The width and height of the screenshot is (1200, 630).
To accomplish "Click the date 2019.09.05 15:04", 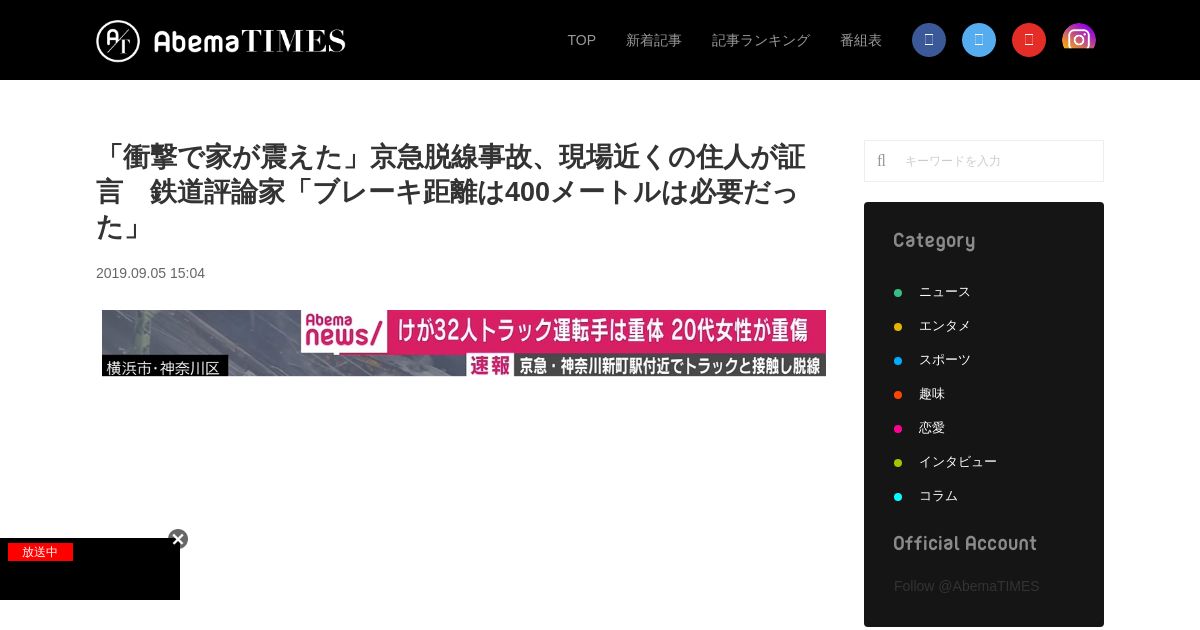I will click(x=150, y=273).
